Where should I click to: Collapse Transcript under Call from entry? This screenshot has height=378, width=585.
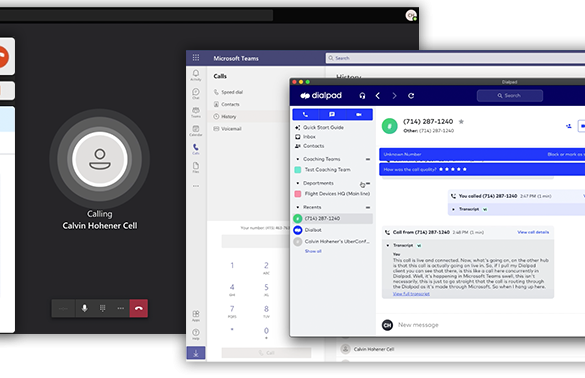click(388, 246)
